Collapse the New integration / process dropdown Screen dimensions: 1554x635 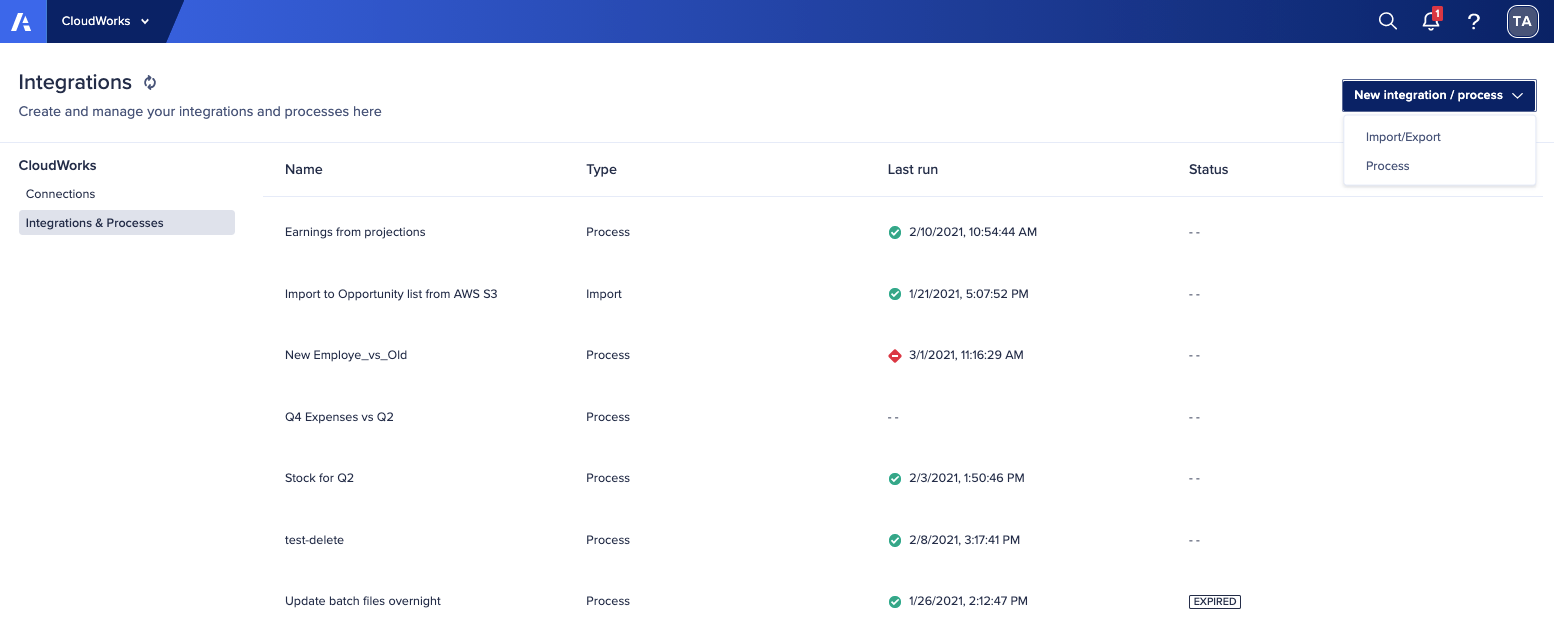(1519, 95)
